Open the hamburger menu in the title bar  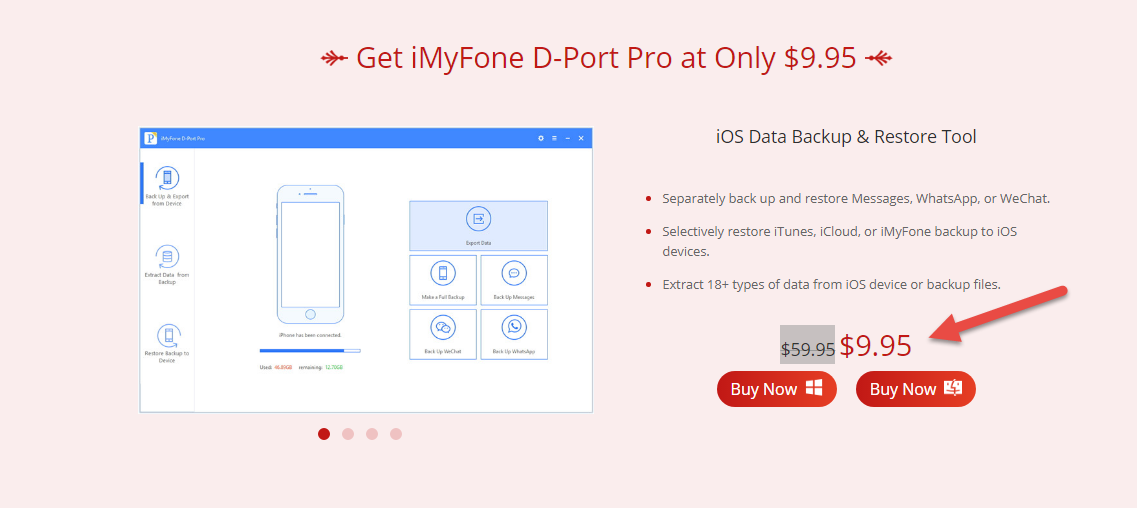pyautogui.click(x=554, y=138)
